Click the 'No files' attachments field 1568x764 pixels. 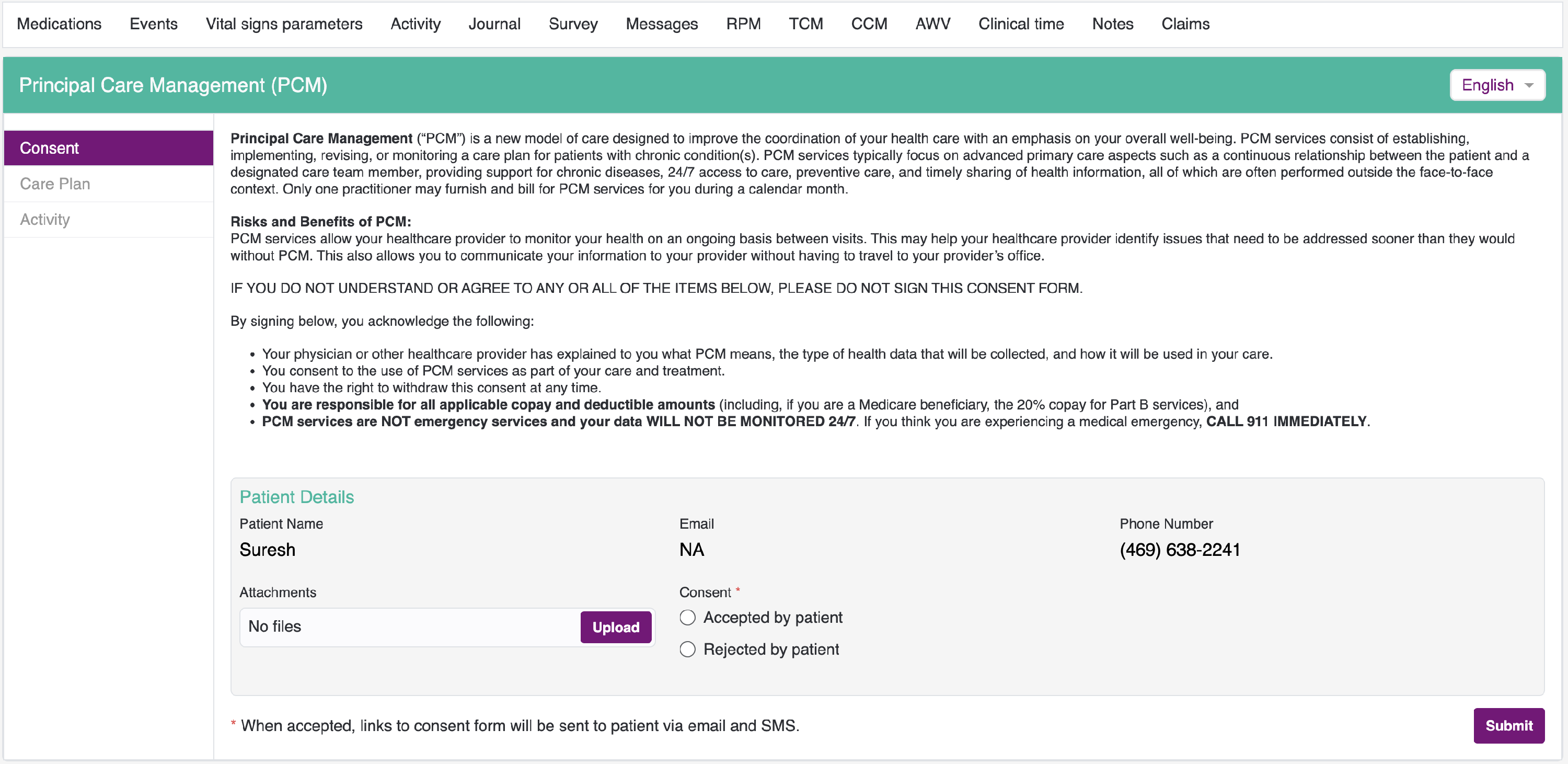coord(408,627)
